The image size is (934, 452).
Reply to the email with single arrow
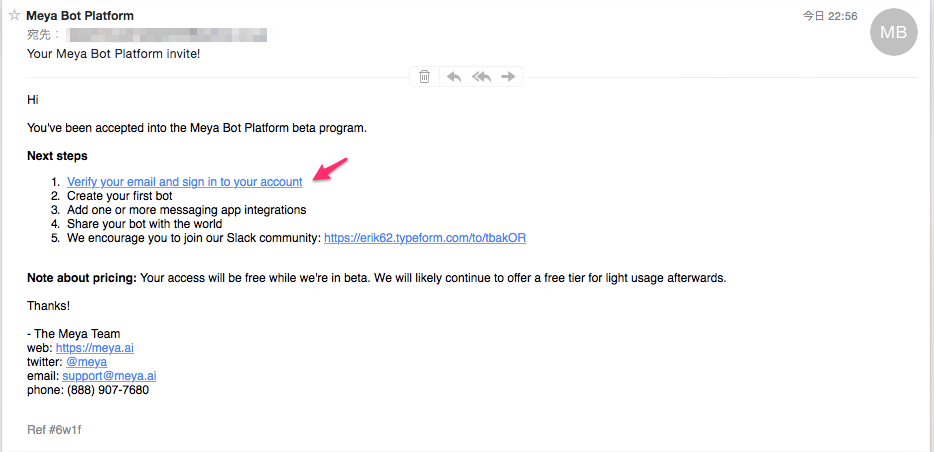coord(454,76)
